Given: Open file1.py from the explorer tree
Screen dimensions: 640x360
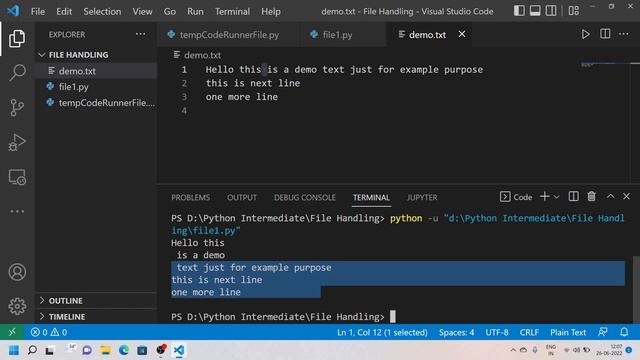Looking at the screenshot, I should coord(96,87).
